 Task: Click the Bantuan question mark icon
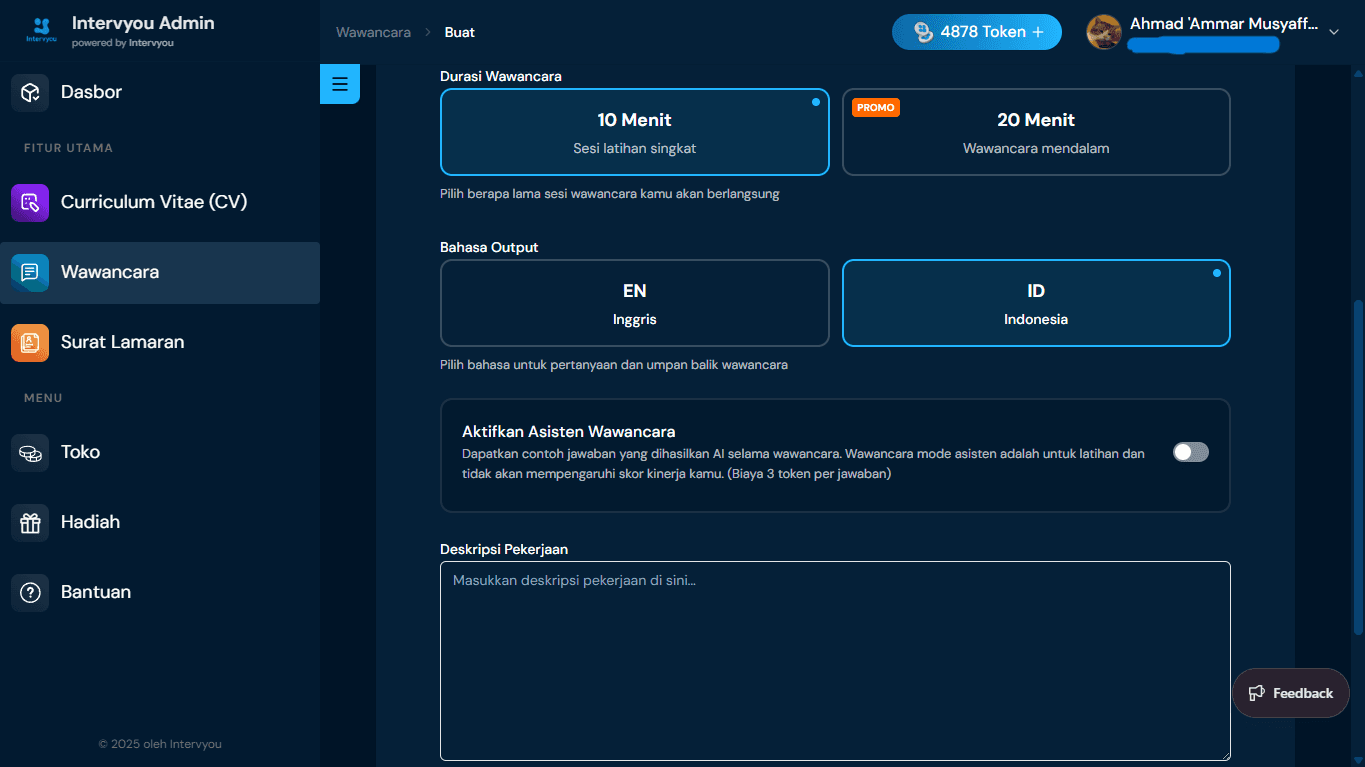tap(30, 592)
